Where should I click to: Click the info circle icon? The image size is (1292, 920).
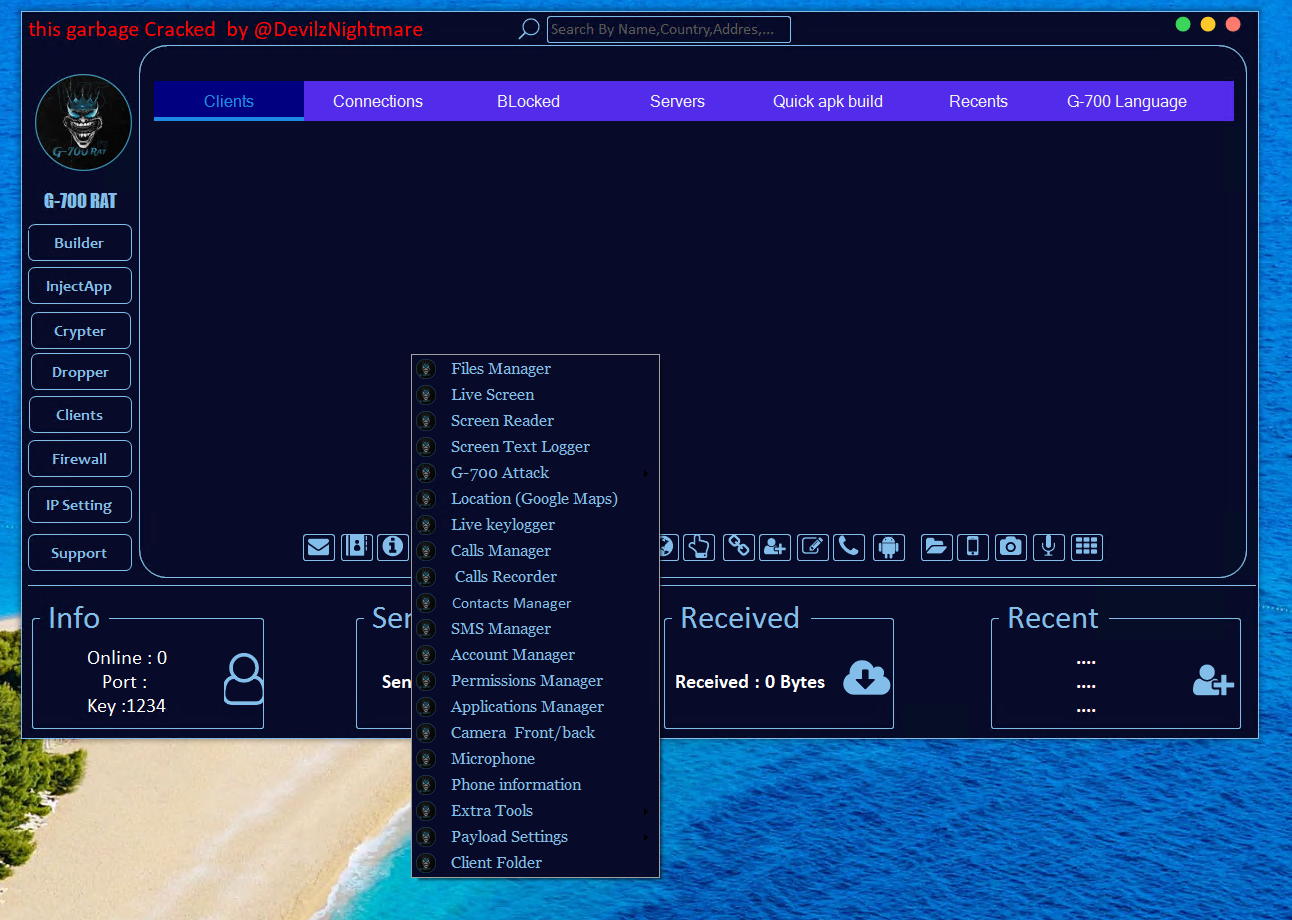click(393, 547)
